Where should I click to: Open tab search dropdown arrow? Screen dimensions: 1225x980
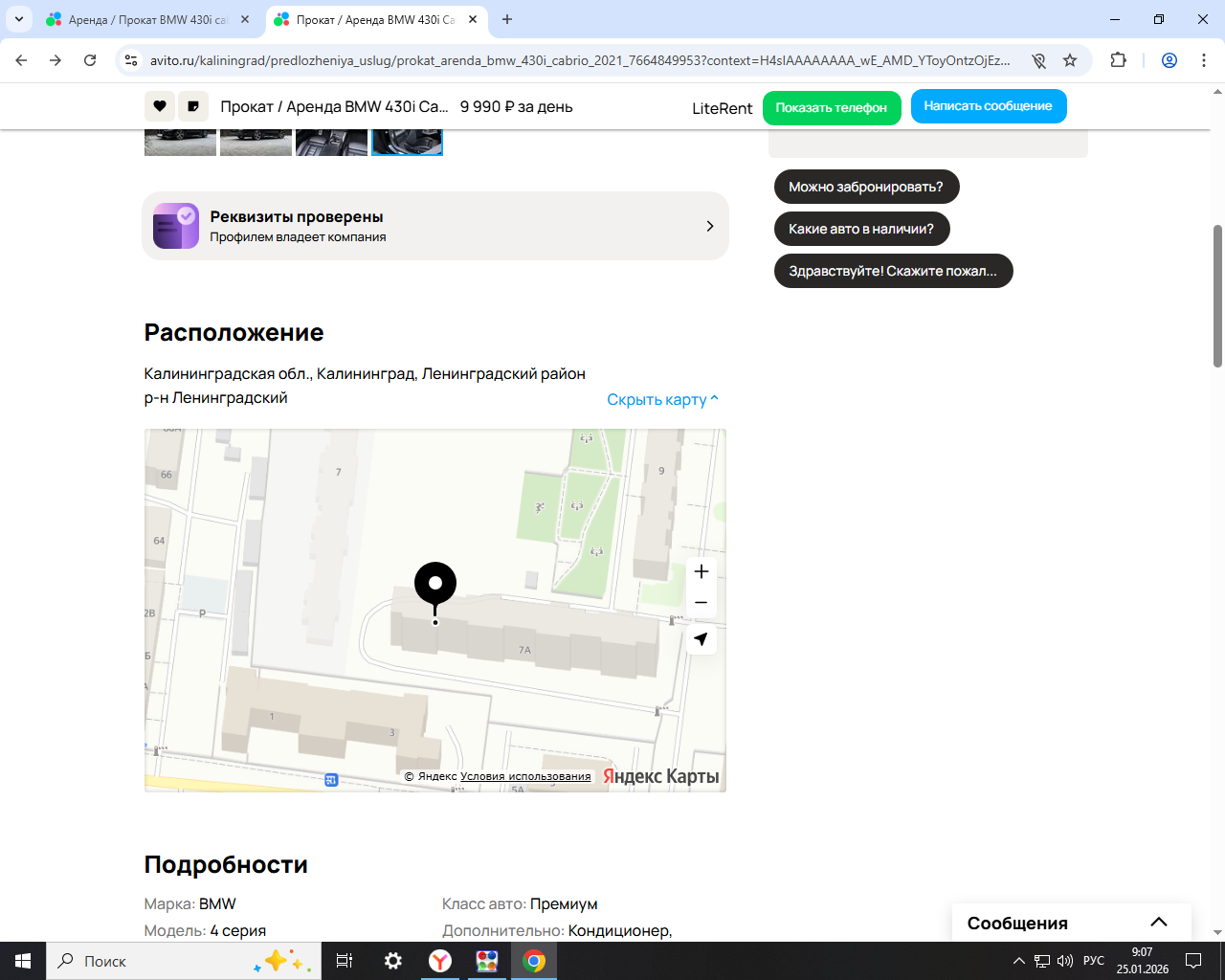tap(19, 19)
